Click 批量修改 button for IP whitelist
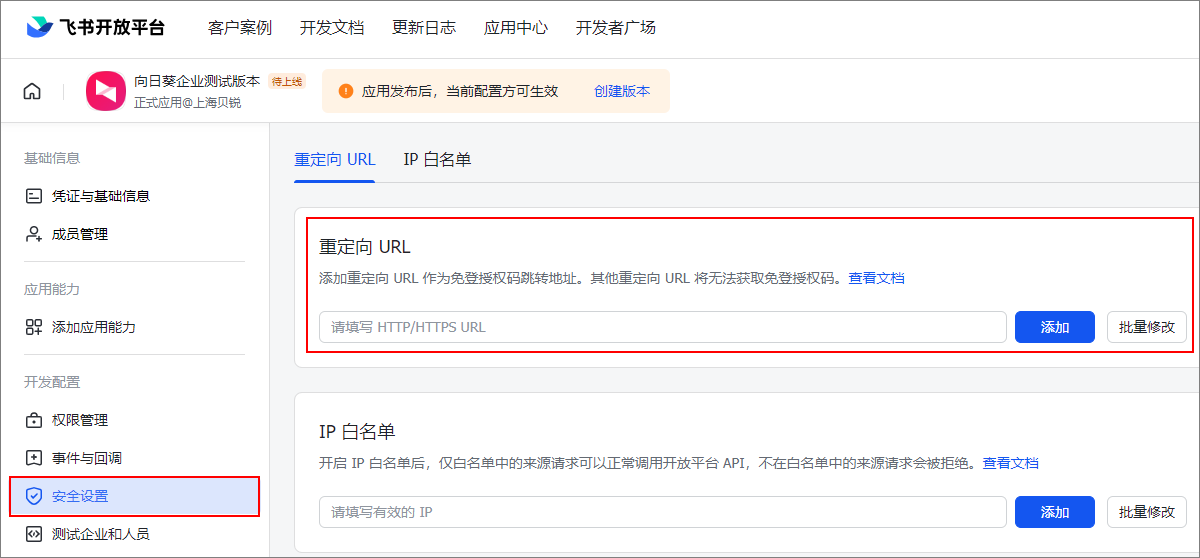This screenshot has width=1200, height=558. pyautogui.click(x=1147, y=512)
